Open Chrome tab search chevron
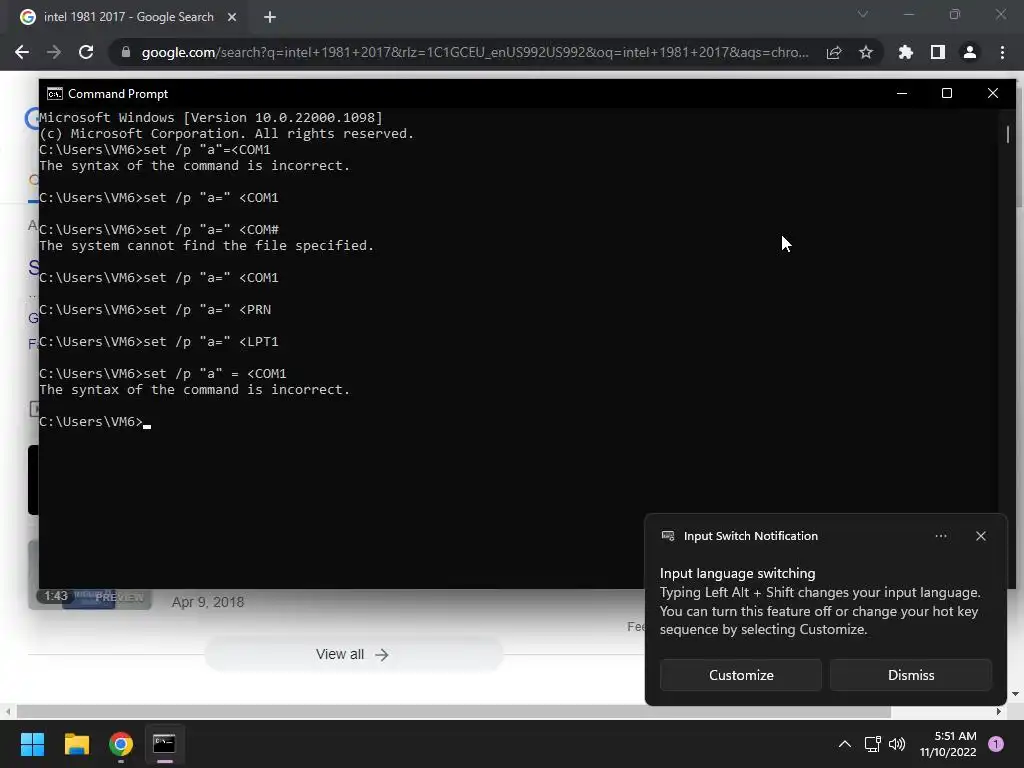Screen dimensions: 1024x768 [863, 14]
